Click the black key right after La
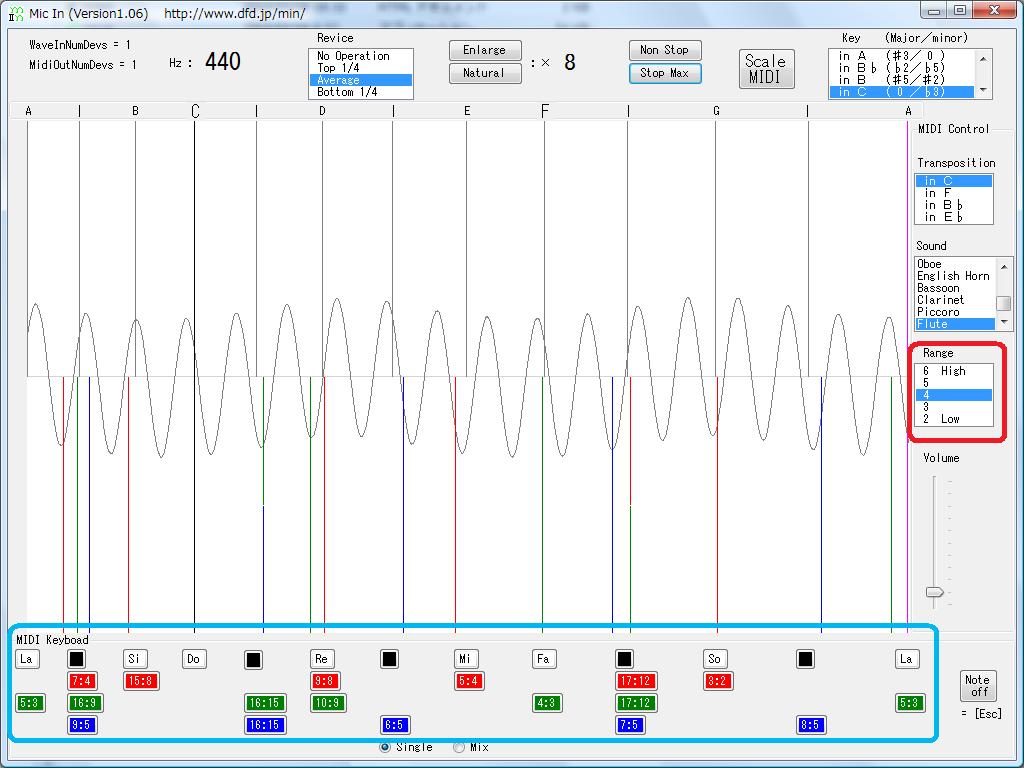 76,659
